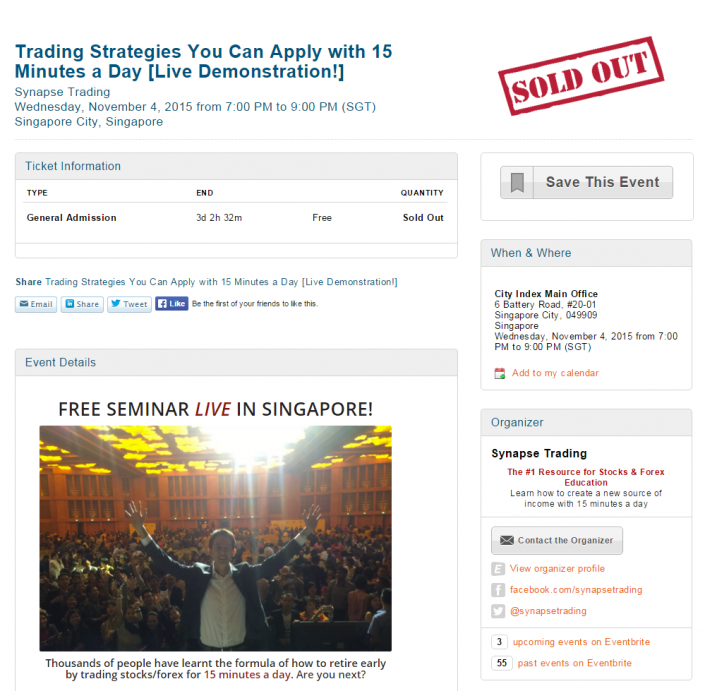Like the event on Facebook
The width and height of the screenshot is (705, 691).
pyautogui.click(x=171, y=304)
